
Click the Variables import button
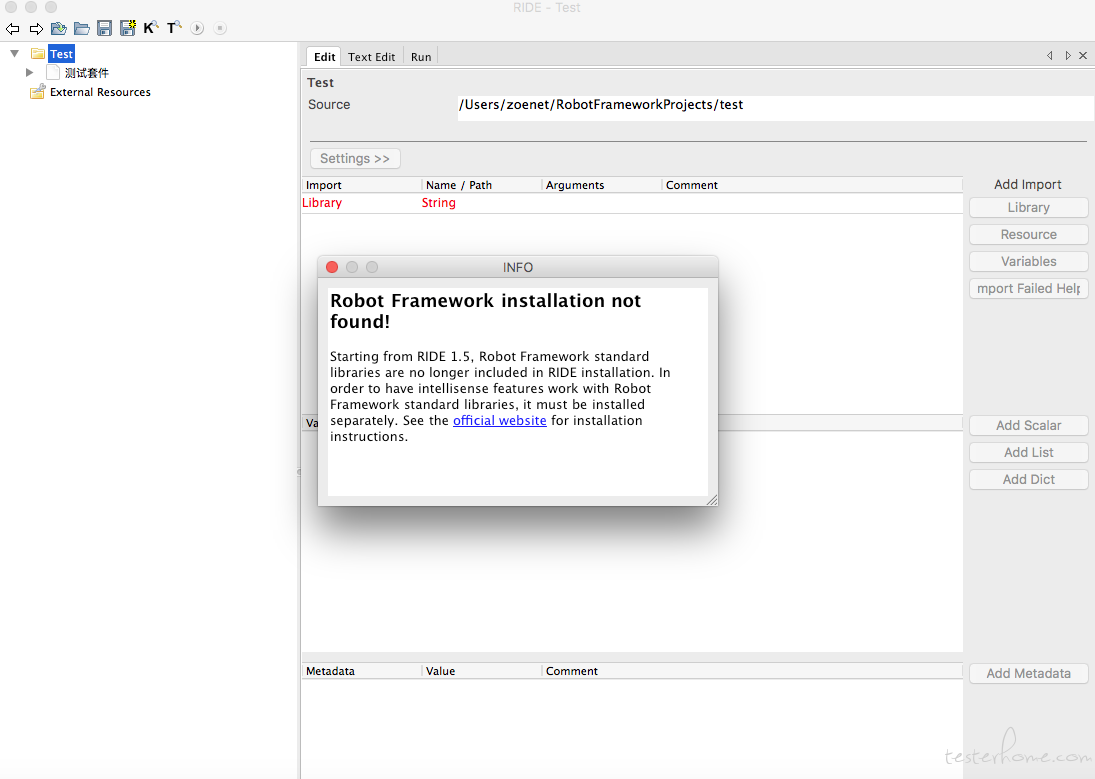pyautogui.click(x=1029, y=261)
